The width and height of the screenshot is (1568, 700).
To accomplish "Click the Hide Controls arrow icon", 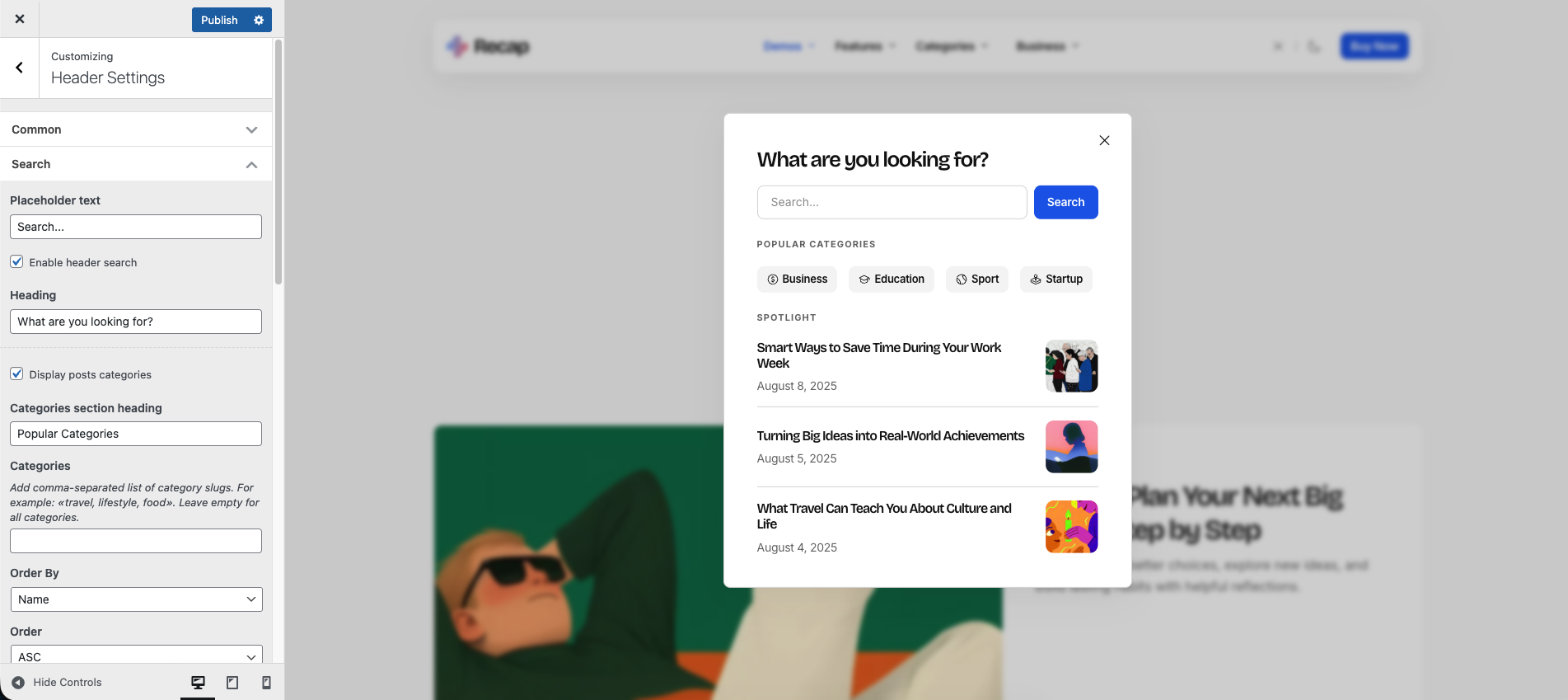I will tap(18, 683).
